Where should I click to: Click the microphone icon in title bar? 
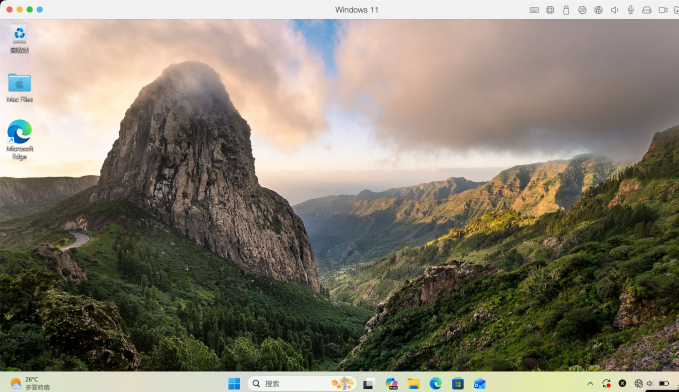pyautogui.click(x=630, y=10)
